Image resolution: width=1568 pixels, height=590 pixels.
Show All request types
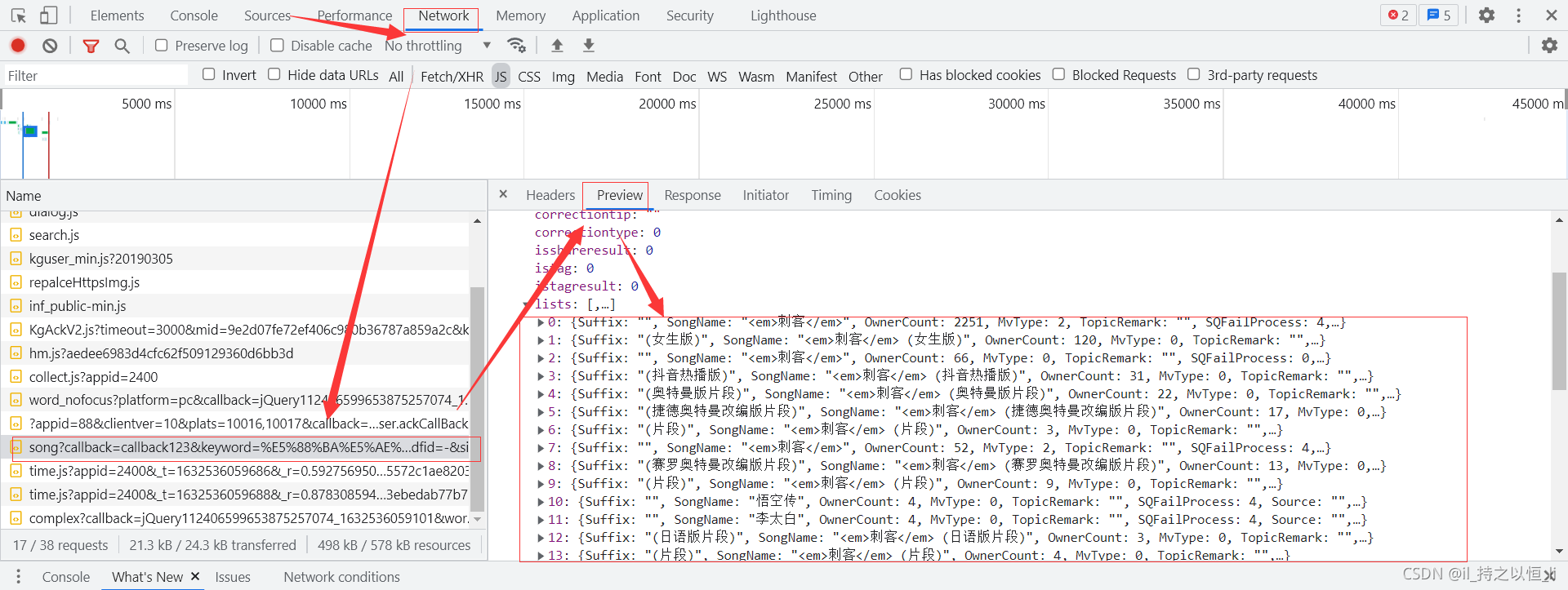396,76
